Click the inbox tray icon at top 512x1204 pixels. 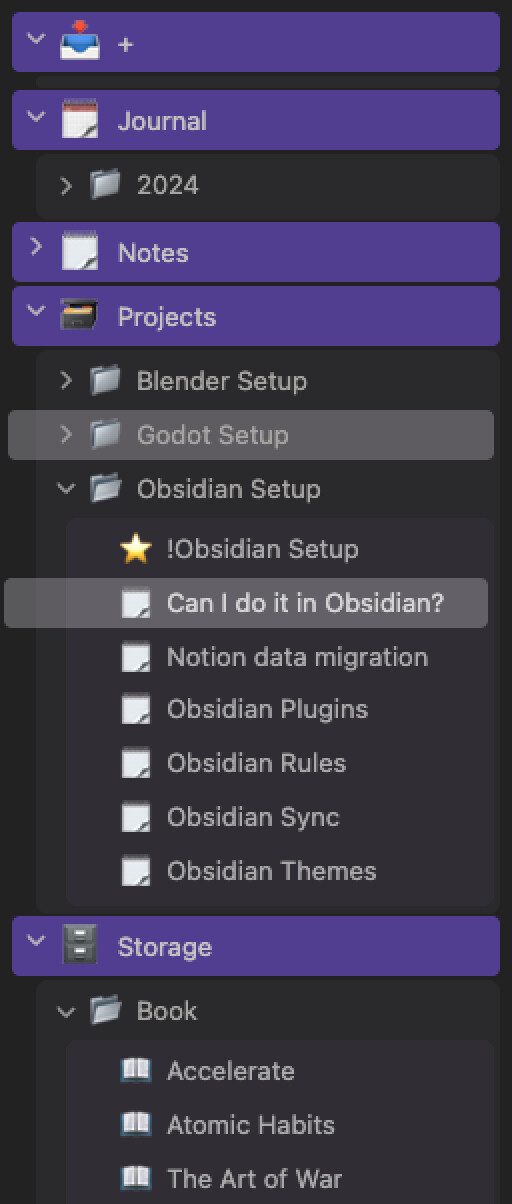(x=80, y=42)
